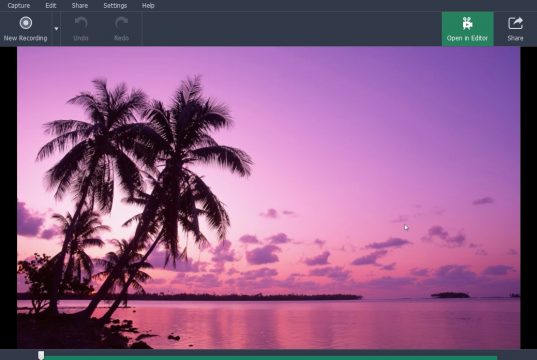Viewport: 537px width, 360px height.
Task: Click the green Open in Editor button
Action: pos(467,29)
